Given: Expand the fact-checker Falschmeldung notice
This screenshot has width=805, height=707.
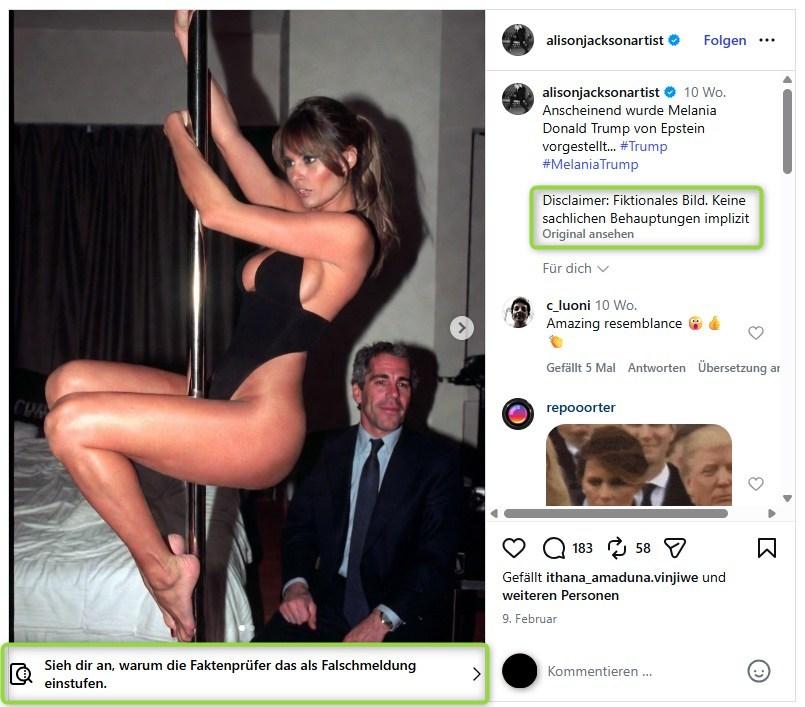Looking at the screenshot, I should coord(247,674).
